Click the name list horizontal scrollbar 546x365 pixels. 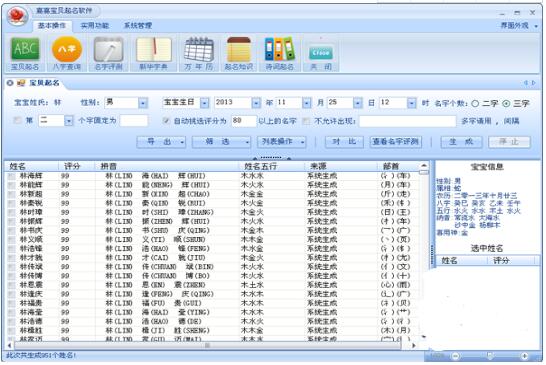tap(208, 345)
